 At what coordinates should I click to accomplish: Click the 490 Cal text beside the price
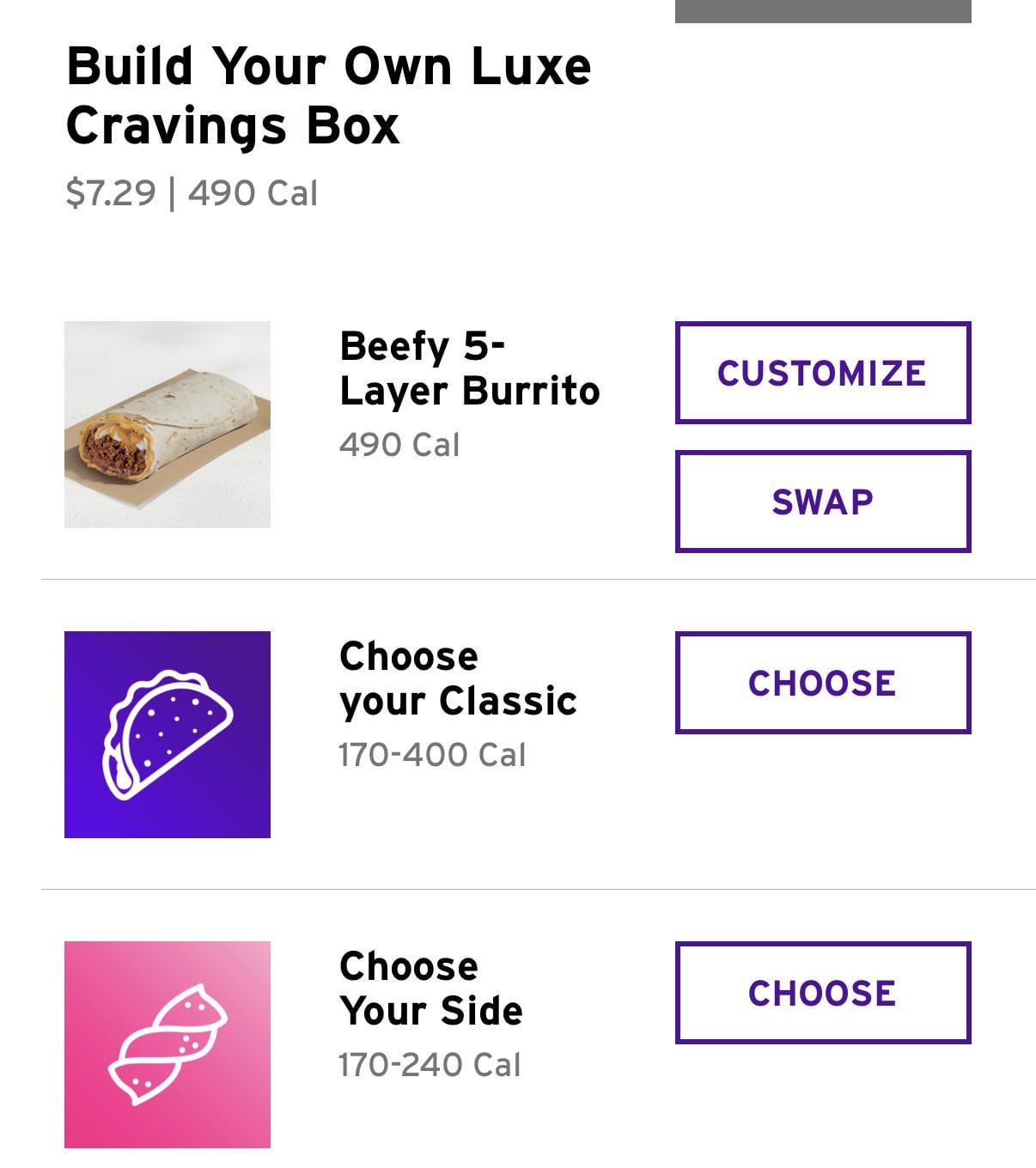click(x=253, y=193)
